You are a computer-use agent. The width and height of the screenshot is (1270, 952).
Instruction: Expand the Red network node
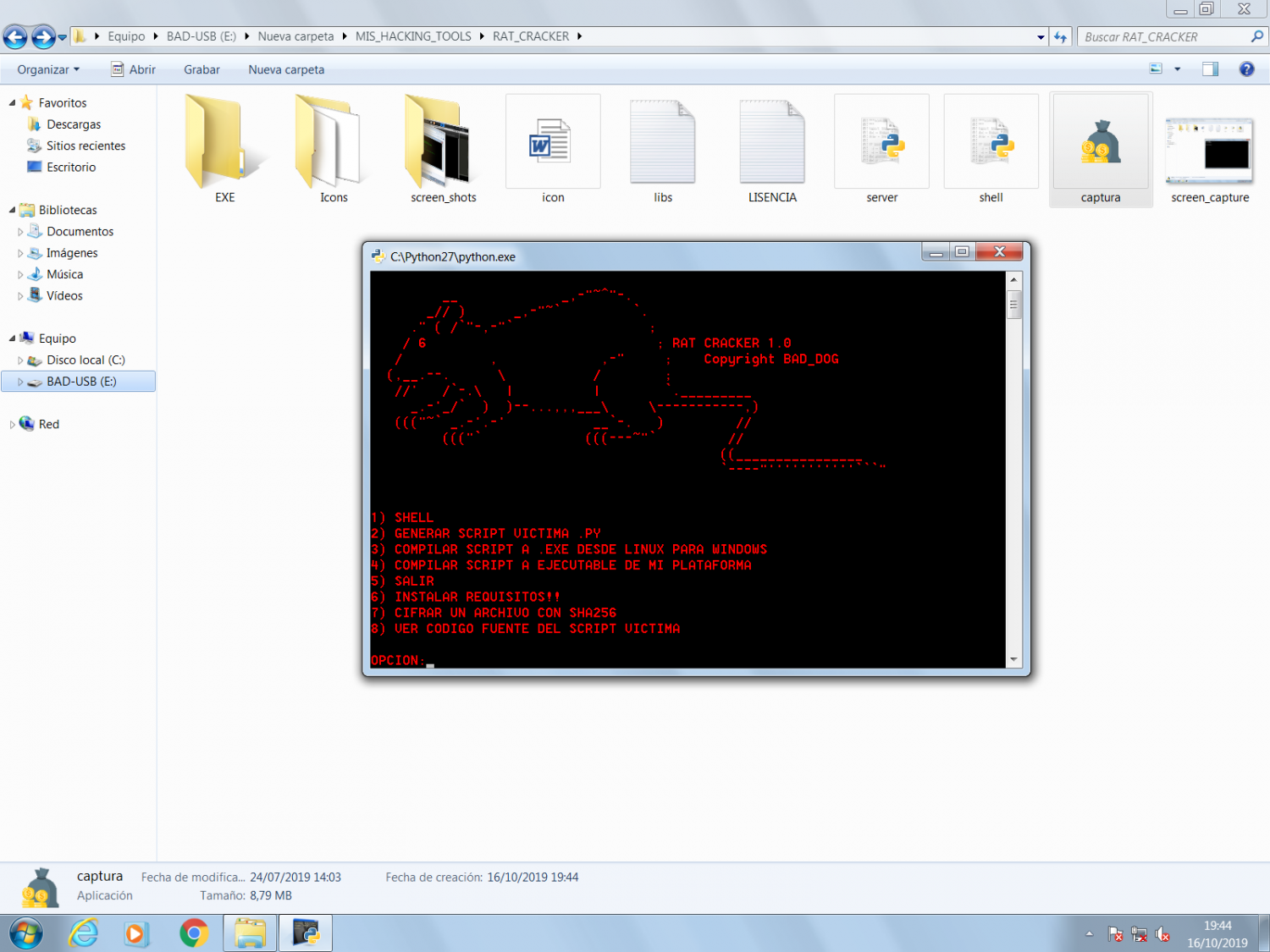coord(12,425)
